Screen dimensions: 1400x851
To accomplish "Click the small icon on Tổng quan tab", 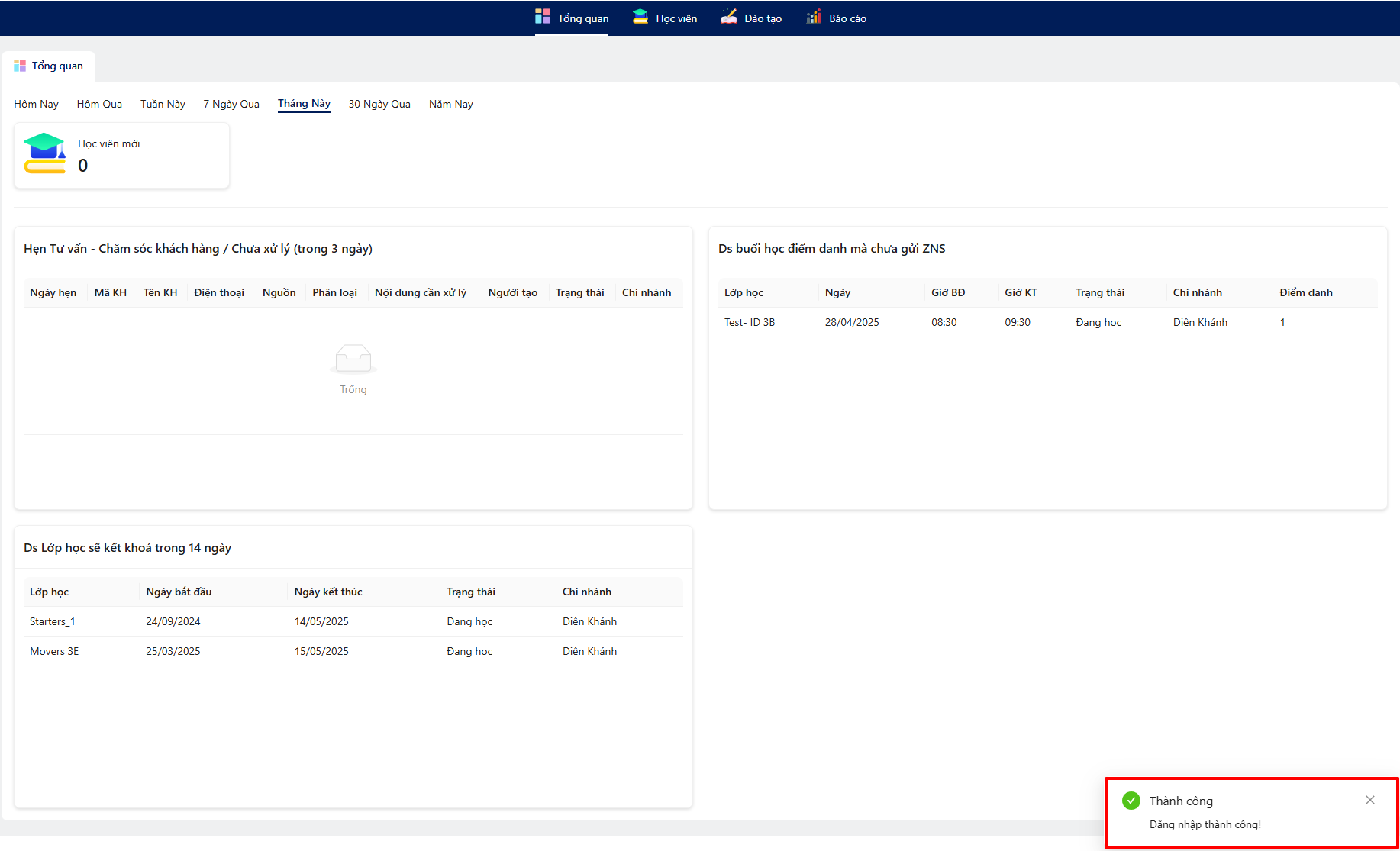I will point(20,66).
